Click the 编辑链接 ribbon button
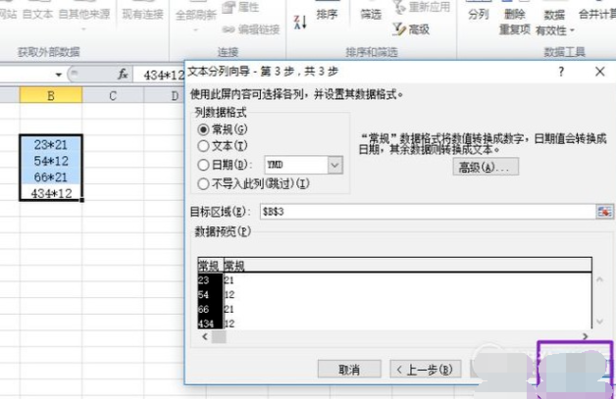Image resolution: width=616 pixels, height=399 pixels. tap(251, 29)
